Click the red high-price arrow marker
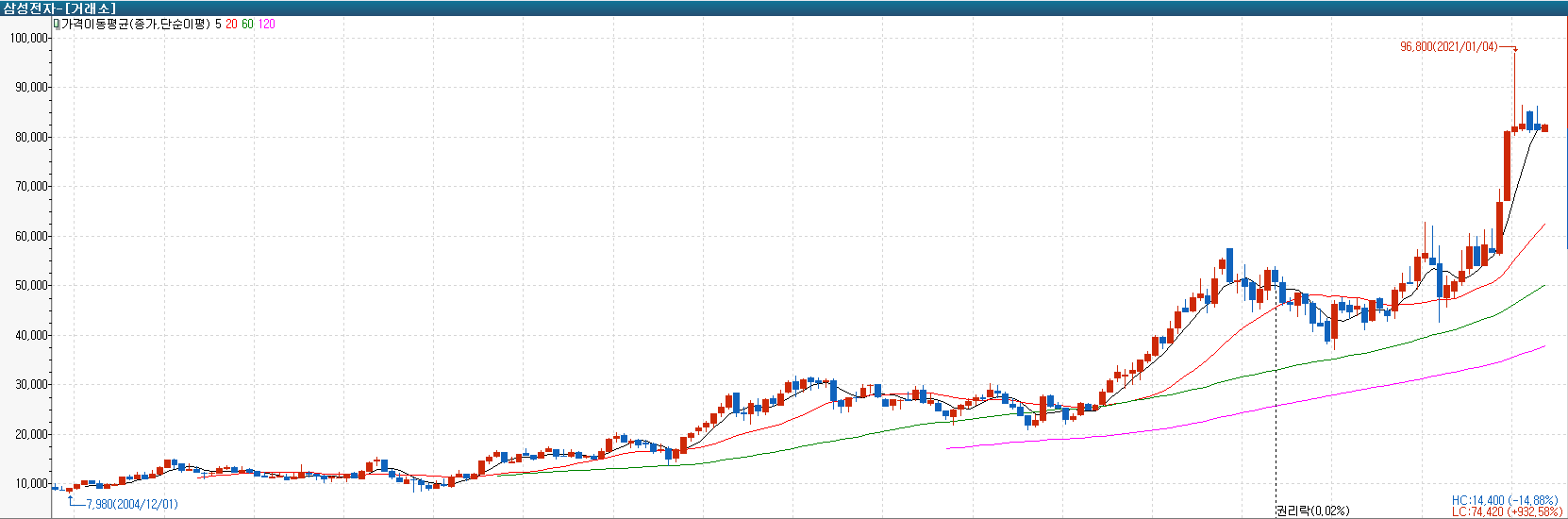Screen dimensions: 1568x519 1515,49
